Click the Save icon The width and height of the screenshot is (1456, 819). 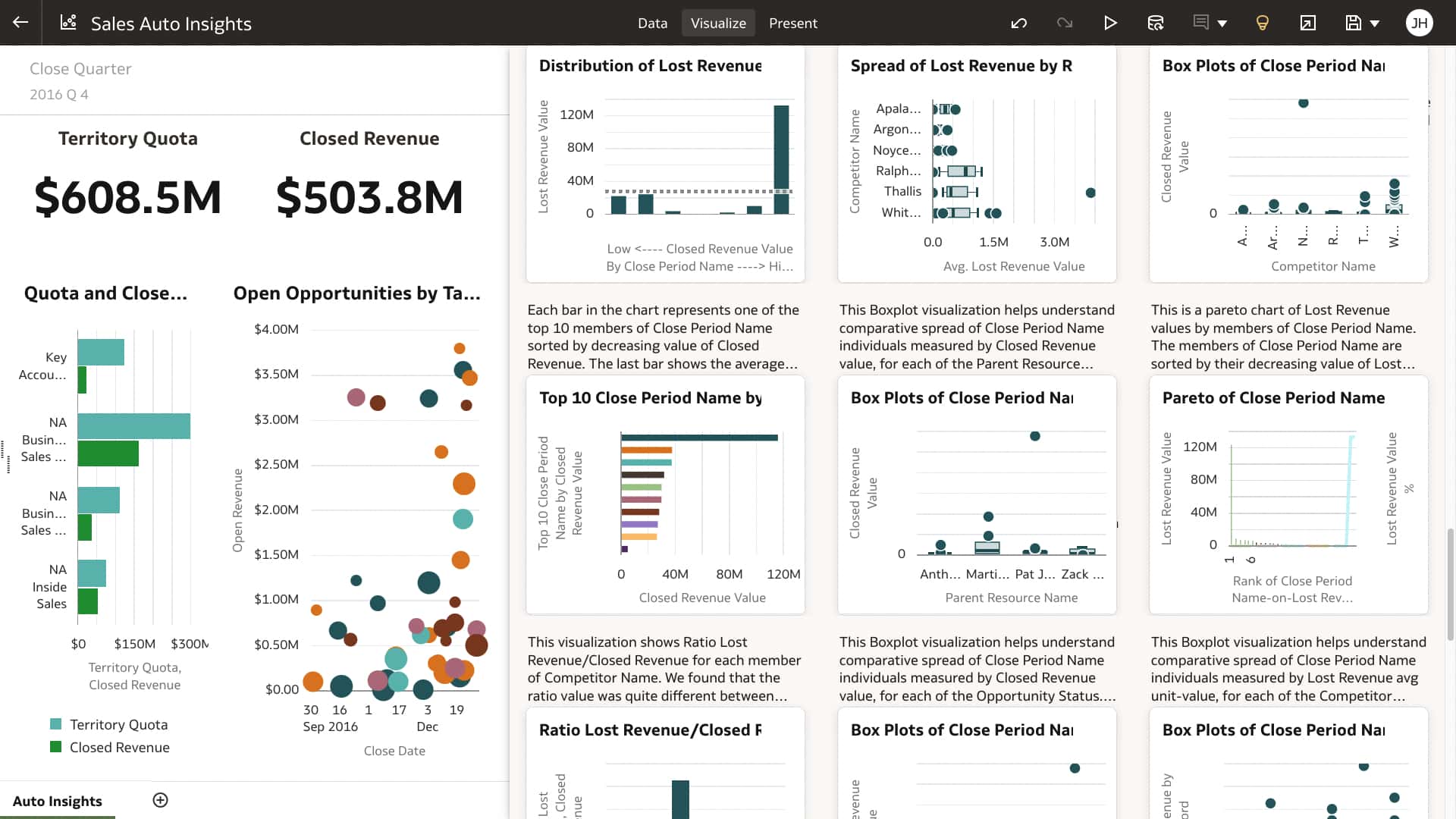click(x=1354, y=23)
